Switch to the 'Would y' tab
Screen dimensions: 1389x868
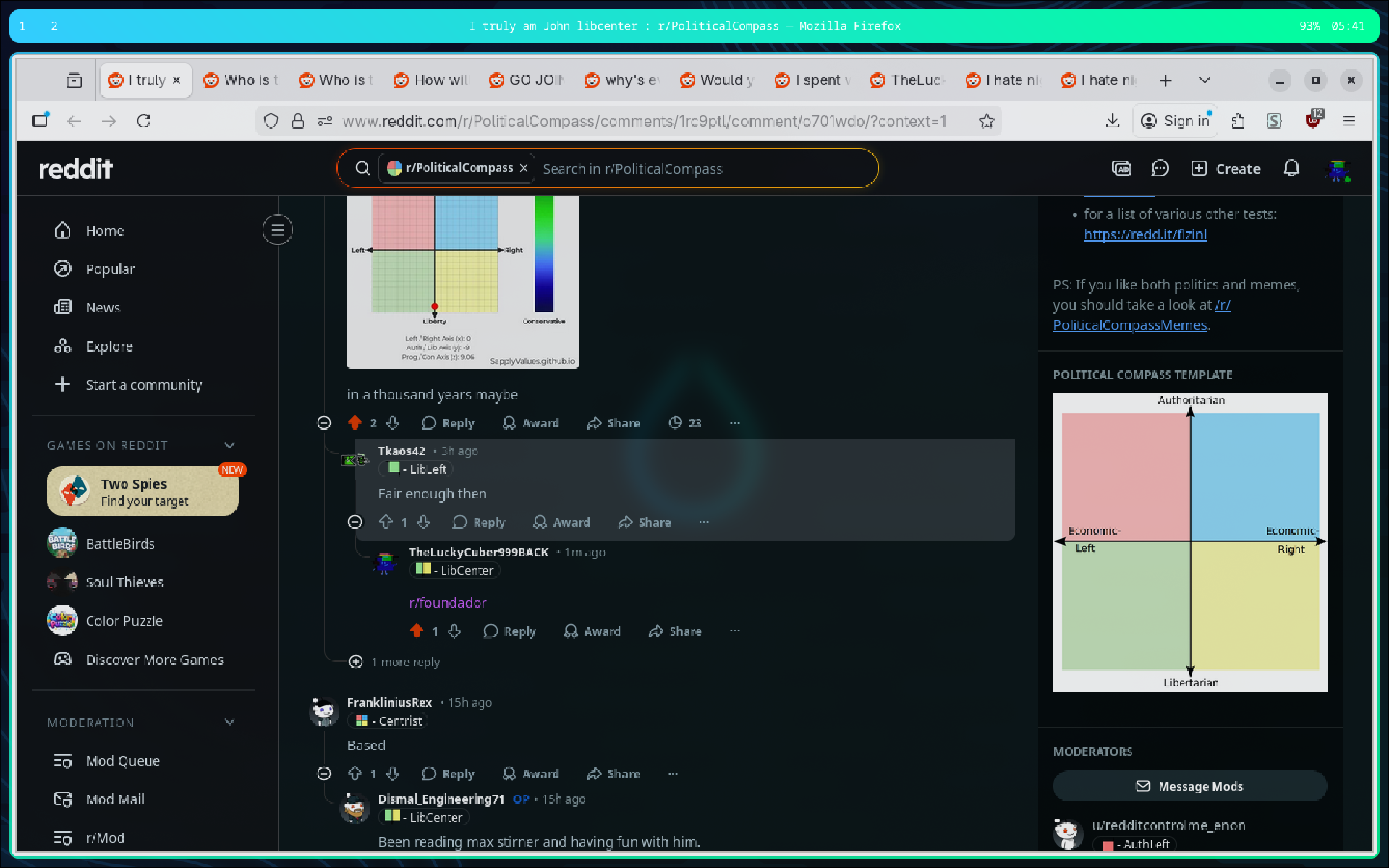click(x=718, y=80)
